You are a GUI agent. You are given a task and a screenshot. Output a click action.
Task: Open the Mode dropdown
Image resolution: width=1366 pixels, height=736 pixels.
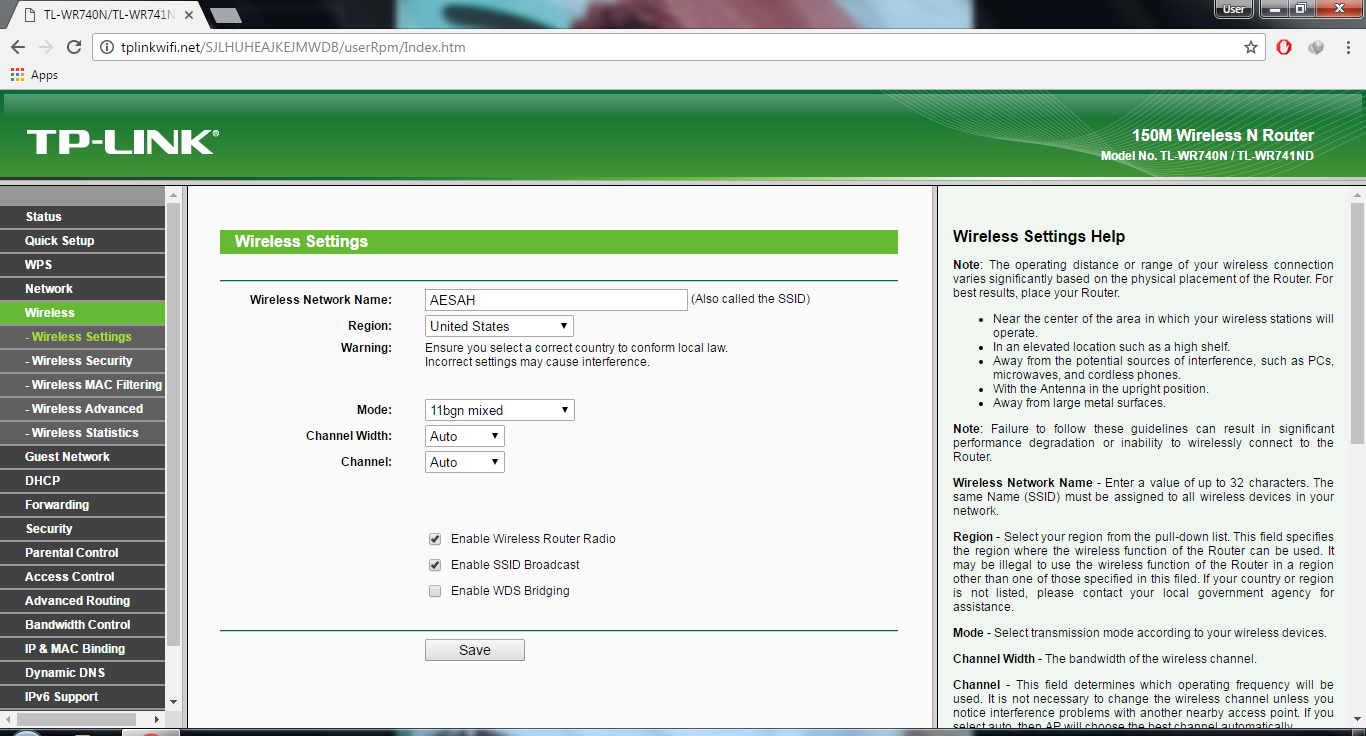point(500,410)
